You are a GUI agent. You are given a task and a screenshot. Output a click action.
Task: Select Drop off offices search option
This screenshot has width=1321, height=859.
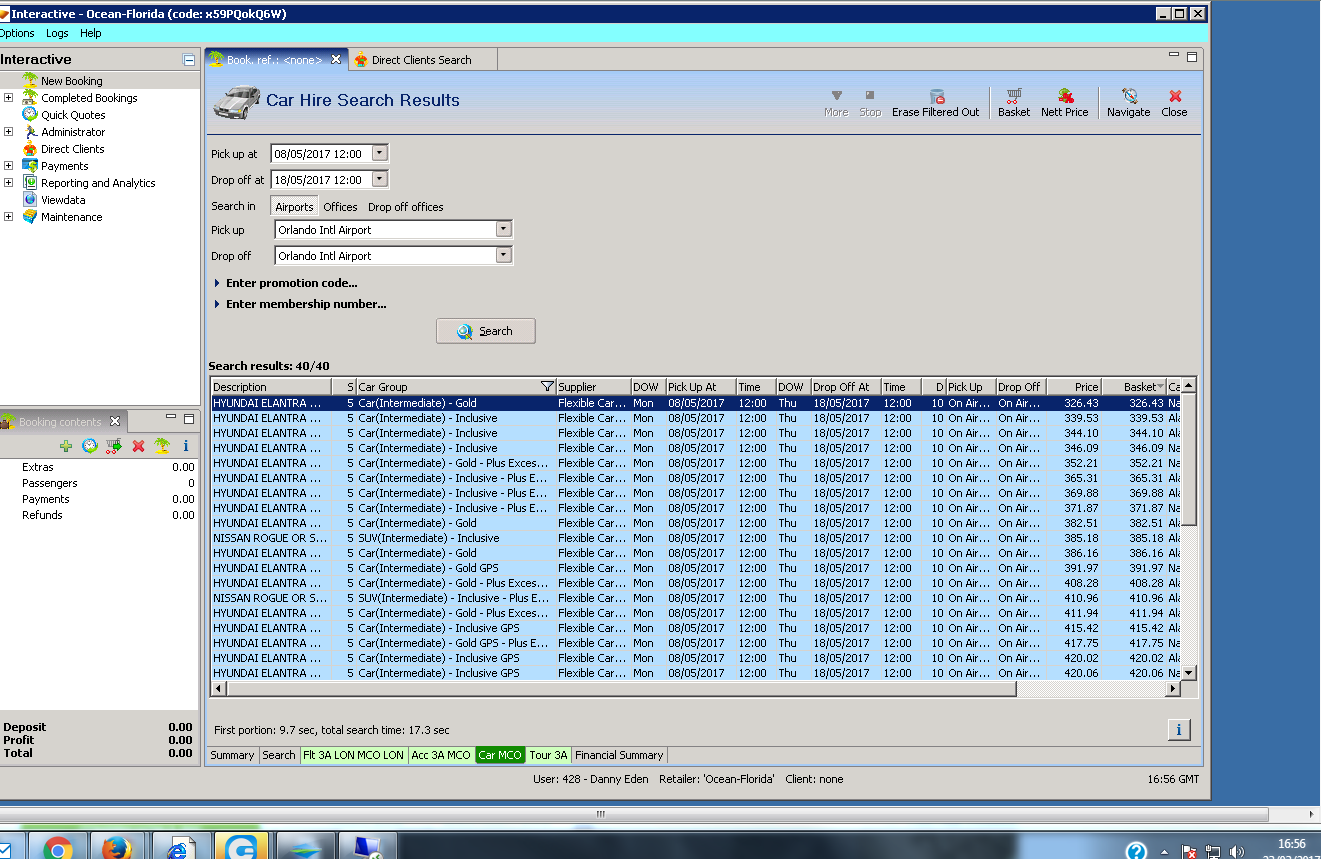coord(405,207)
